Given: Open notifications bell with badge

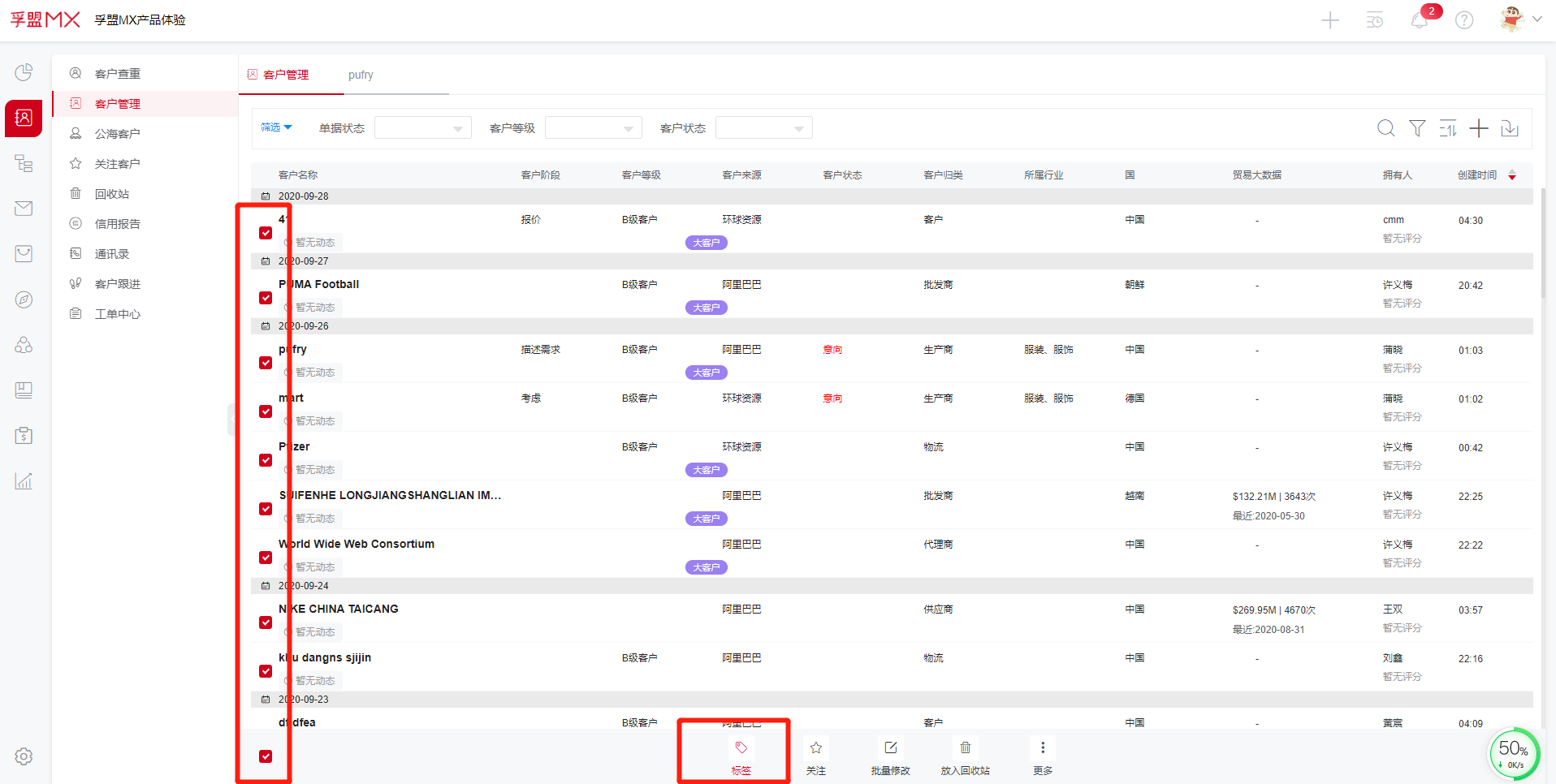Looking at the screenshot, I should [x=1420, y=20].
